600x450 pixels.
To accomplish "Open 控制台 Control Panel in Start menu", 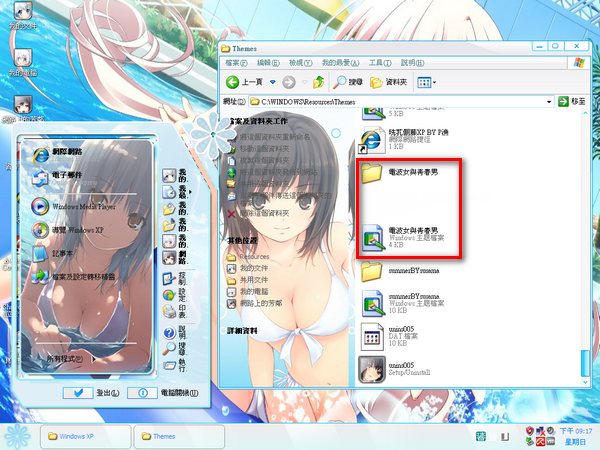I will point(175,279).
